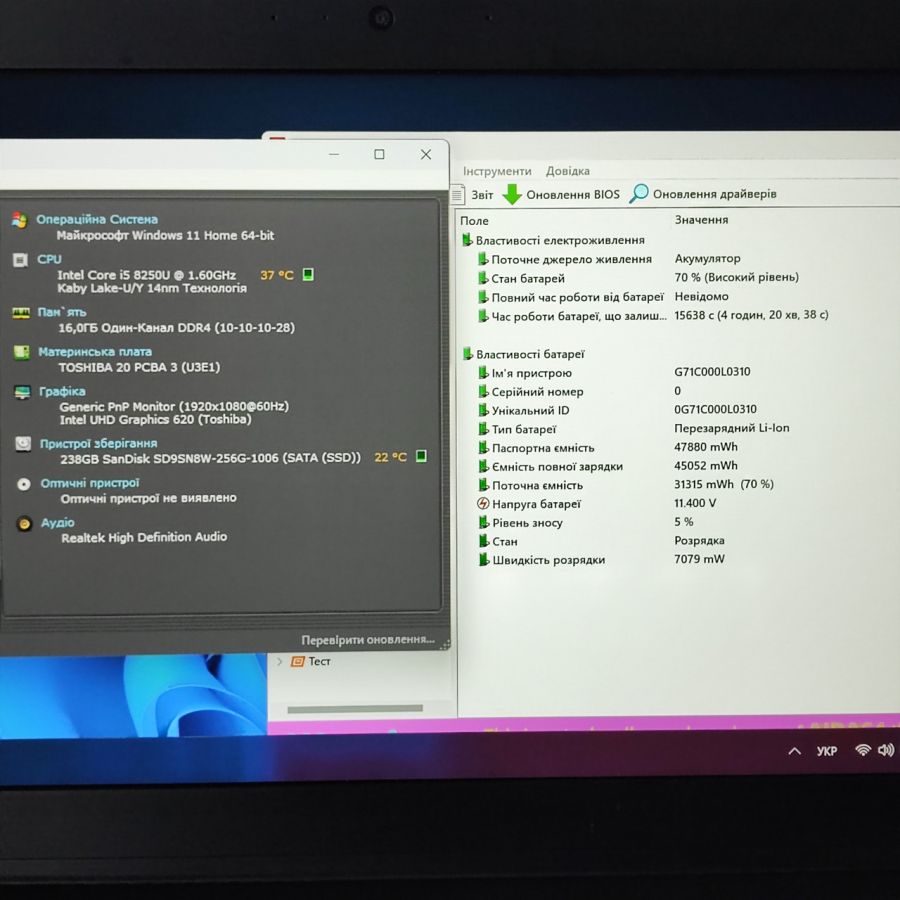900x900 pixels.
Task: Click the Speccy window resize grip
Action: 445,645
